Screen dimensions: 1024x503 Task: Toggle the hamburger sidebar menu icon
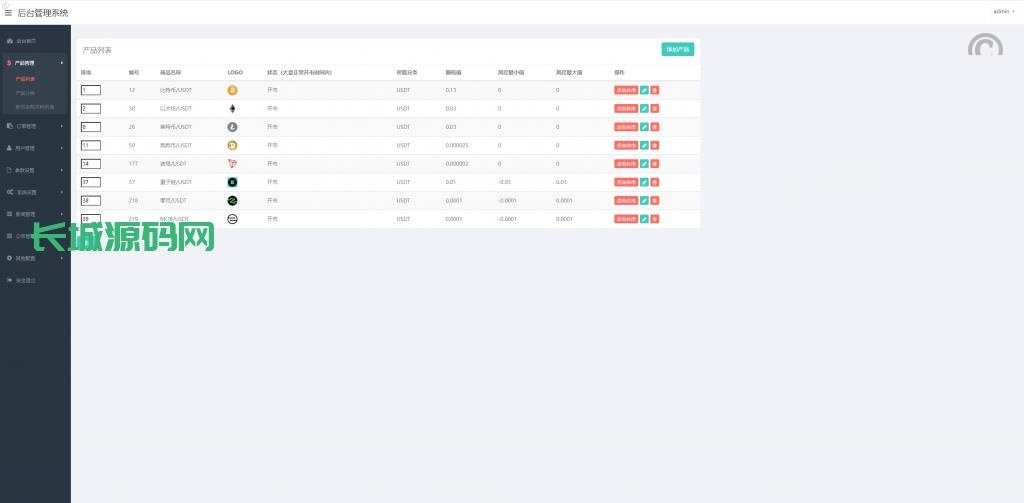point(9,12)
